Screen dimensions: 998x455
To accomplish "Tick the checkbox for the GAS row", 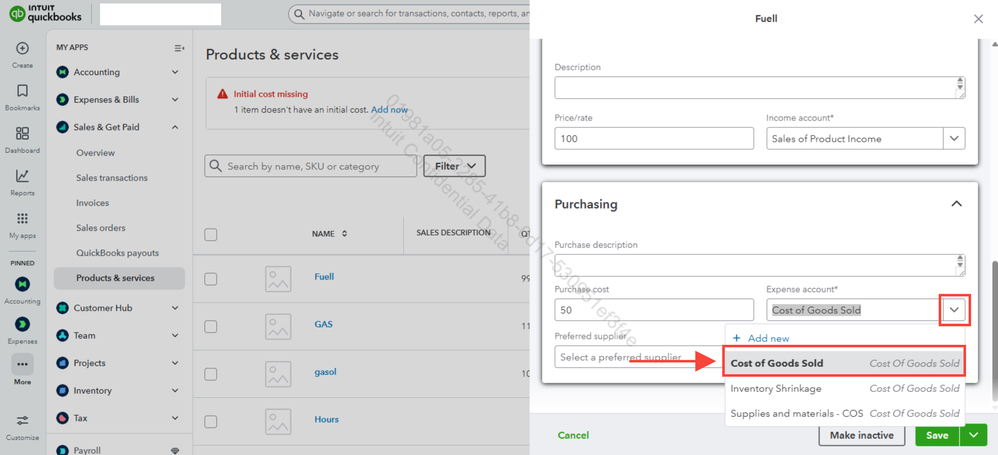I will pos(211,326).
